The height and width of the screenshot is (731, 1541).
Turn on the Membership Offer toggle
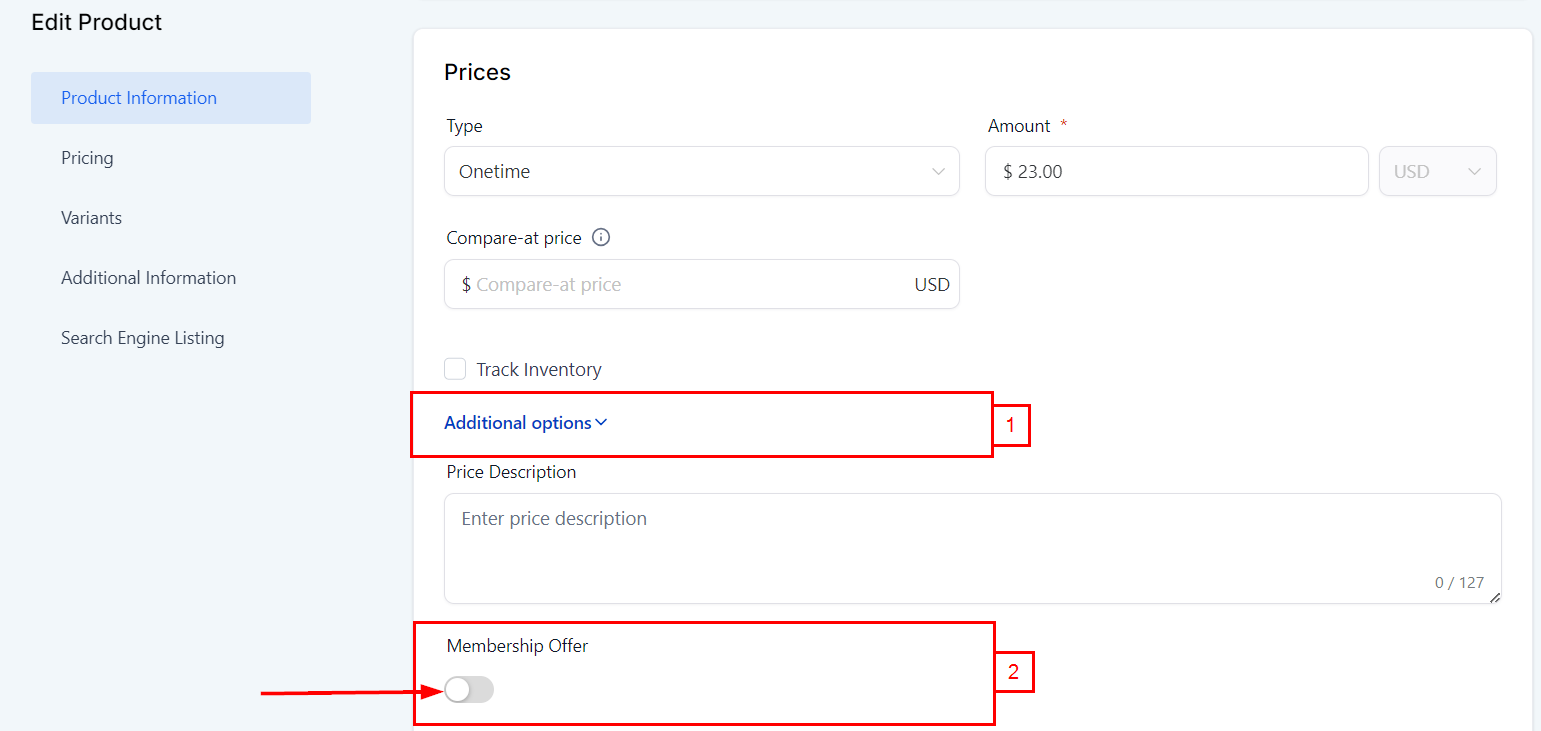click(x=469, y=689)
